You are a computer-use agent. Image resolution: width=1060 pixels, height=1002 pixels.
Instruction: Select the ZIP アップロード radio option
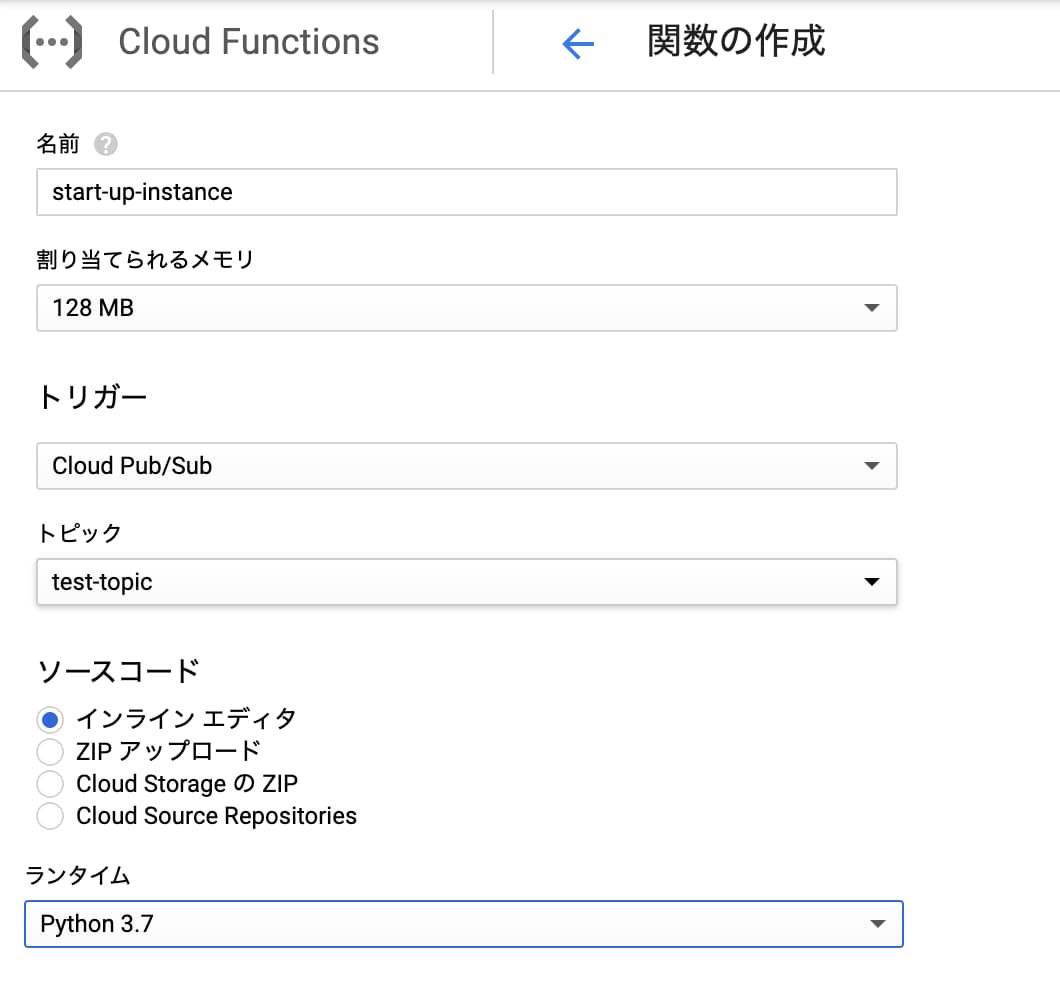[50, 751]
